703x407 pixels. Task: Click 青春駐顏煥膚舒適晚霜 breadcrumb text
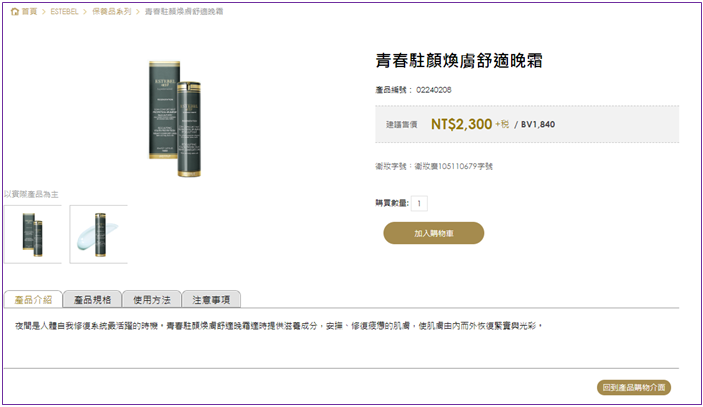point(184,12)
